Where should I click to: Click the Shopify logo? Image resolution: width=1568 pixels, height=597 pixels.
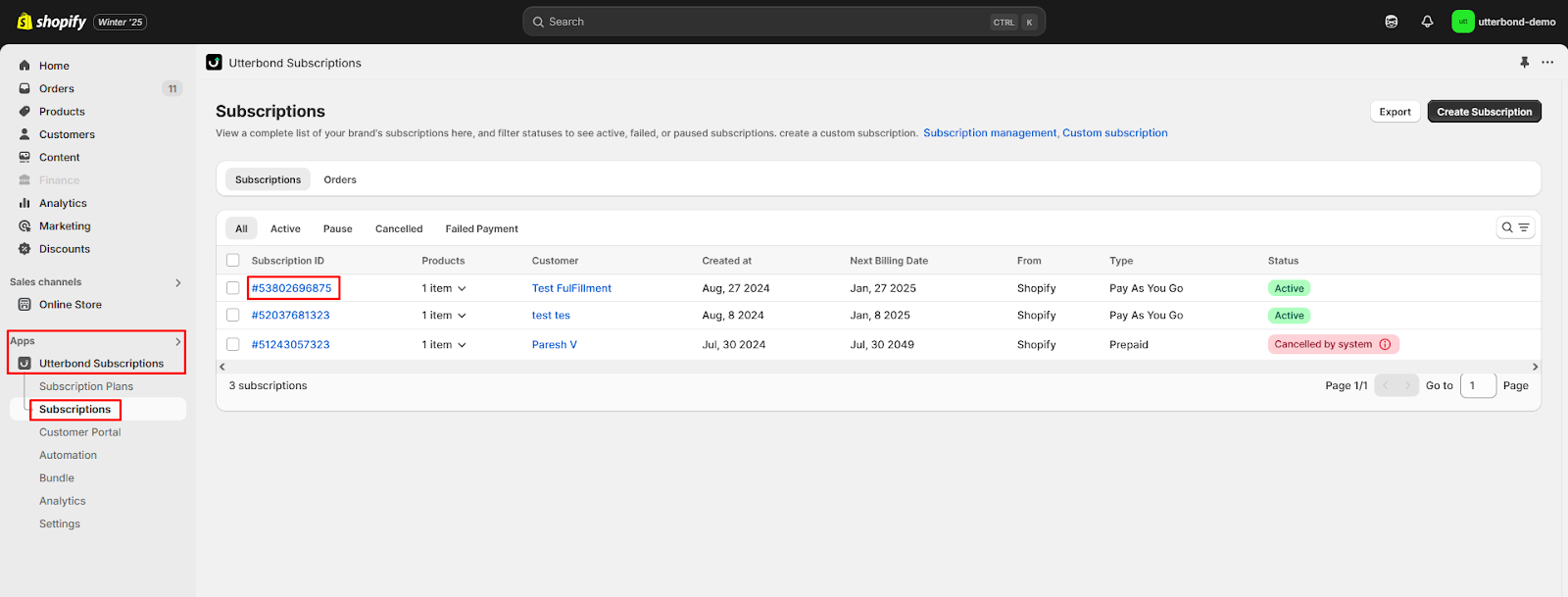pos(51,22)
